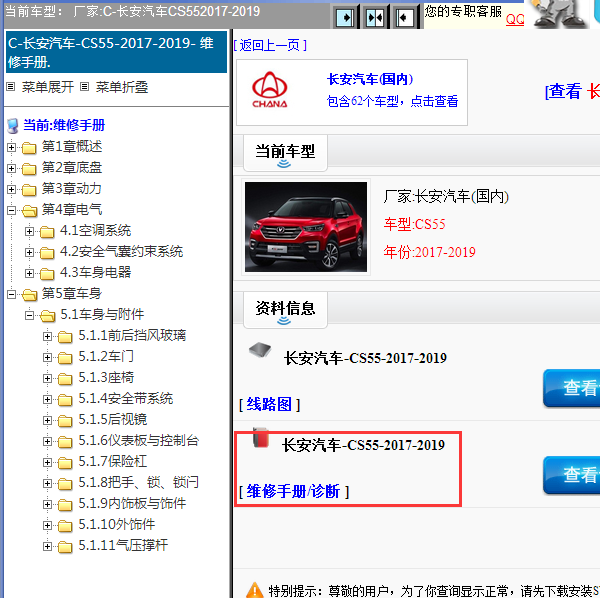The height and width of the screenshot is (598, 600).
Task: Click the QQ customer service link
Action: pyautogui.click(x=515, y=19)
